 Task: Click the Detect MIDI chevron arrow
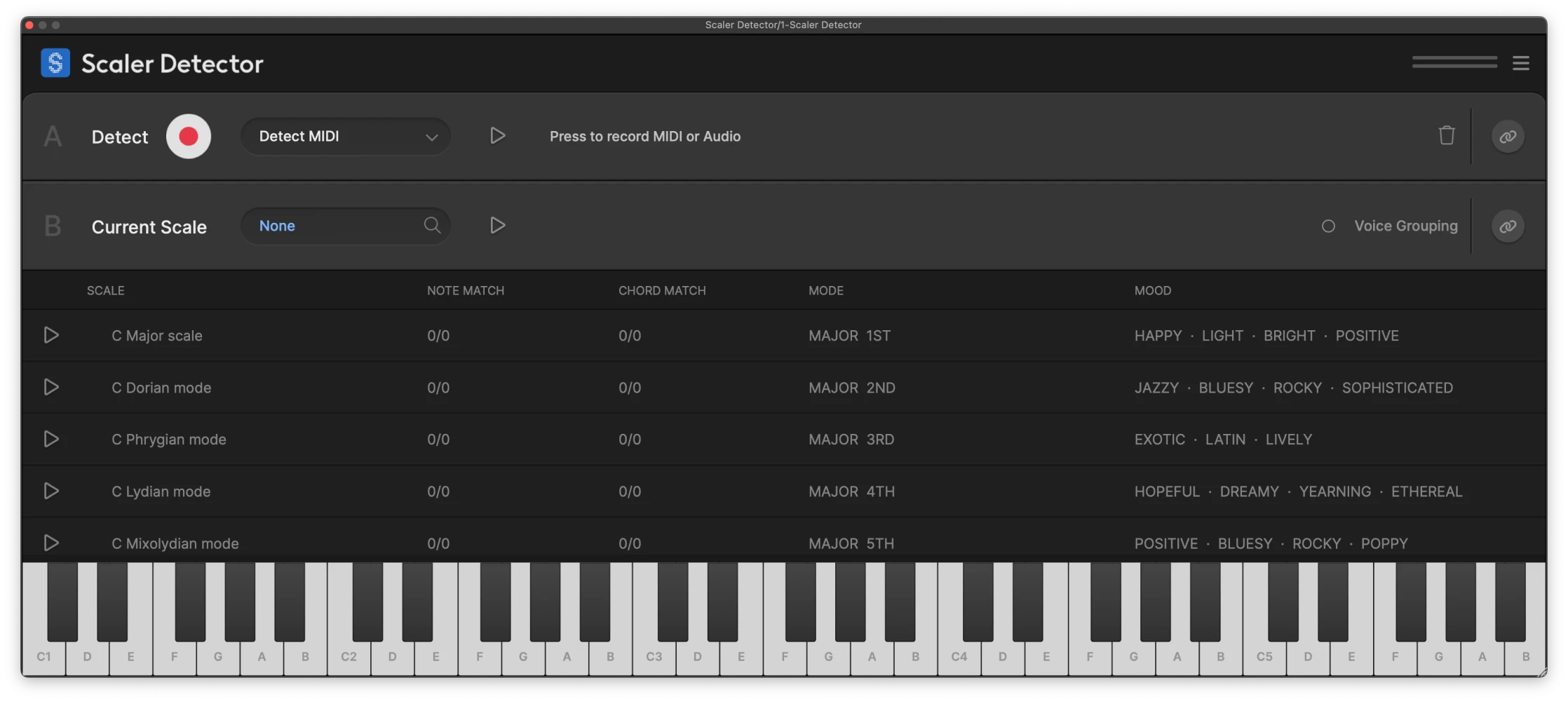pyautogui.click(x=432, y=137)
